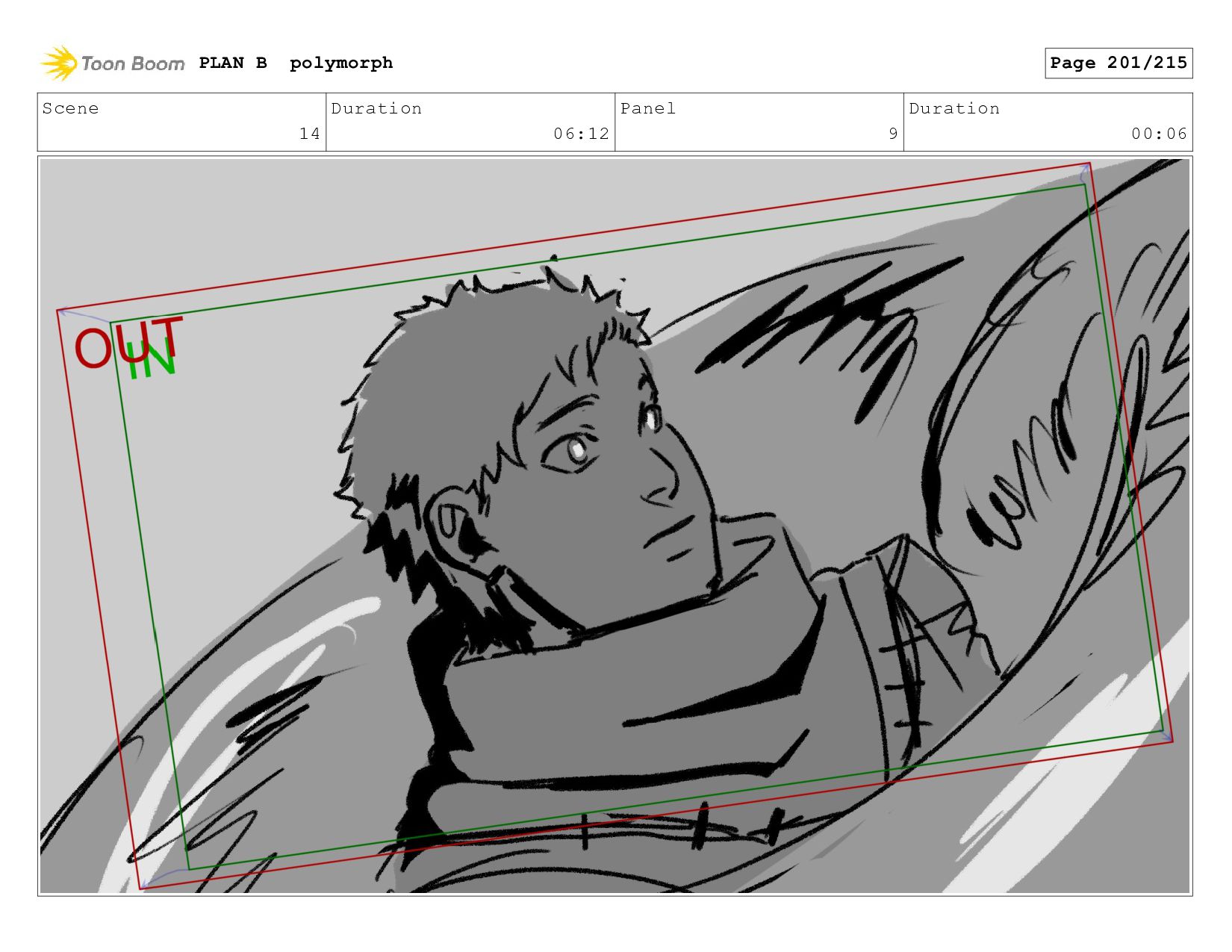Click the 'PLAN B' project title
Viewport: 1232px width, 952px height.
[x=233, y=63]
